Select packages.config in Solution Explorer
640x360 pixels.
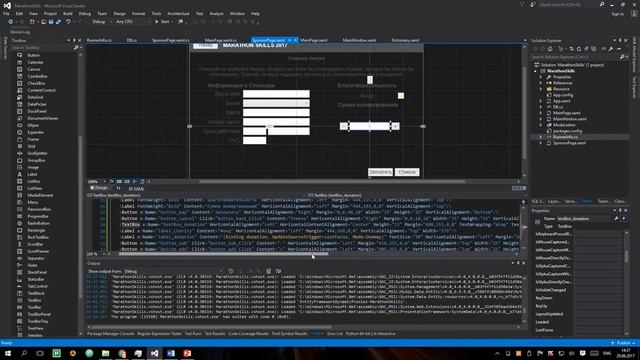[x=567, y=131]
